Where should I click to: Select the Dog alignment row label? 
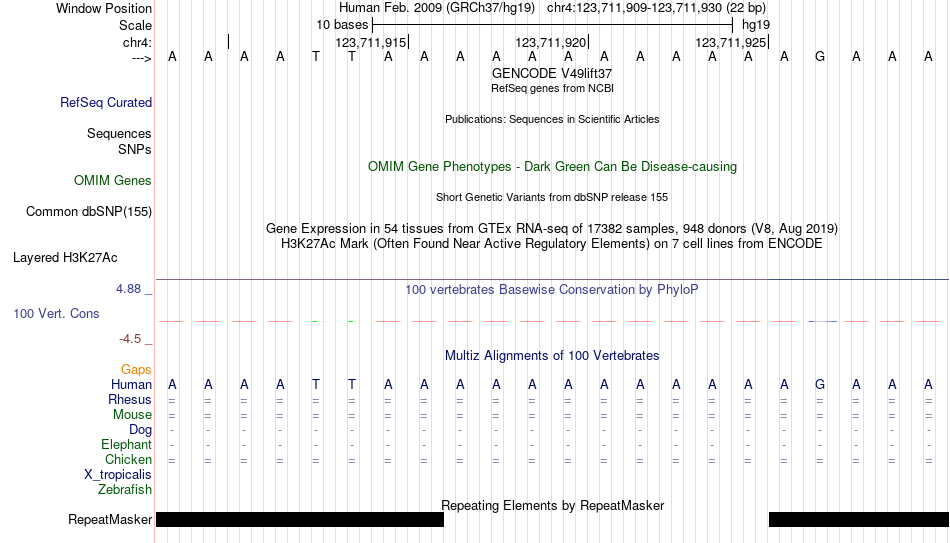[x=141, y=430]
